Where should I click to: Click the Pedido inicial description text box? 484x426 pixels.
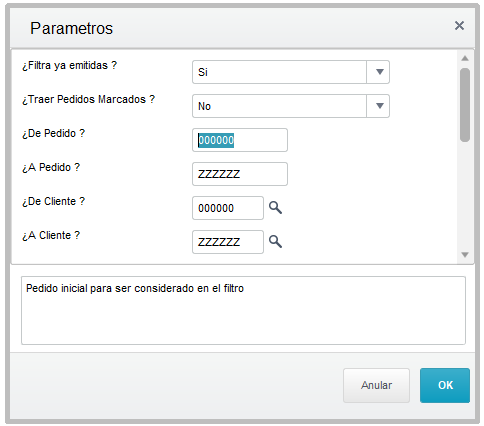pos(243,310)
